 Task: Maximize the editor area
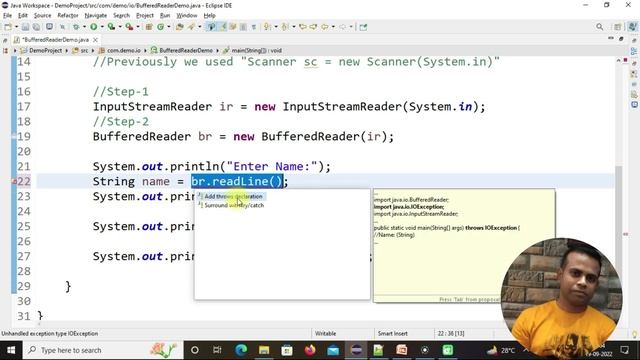click(621, 39)
